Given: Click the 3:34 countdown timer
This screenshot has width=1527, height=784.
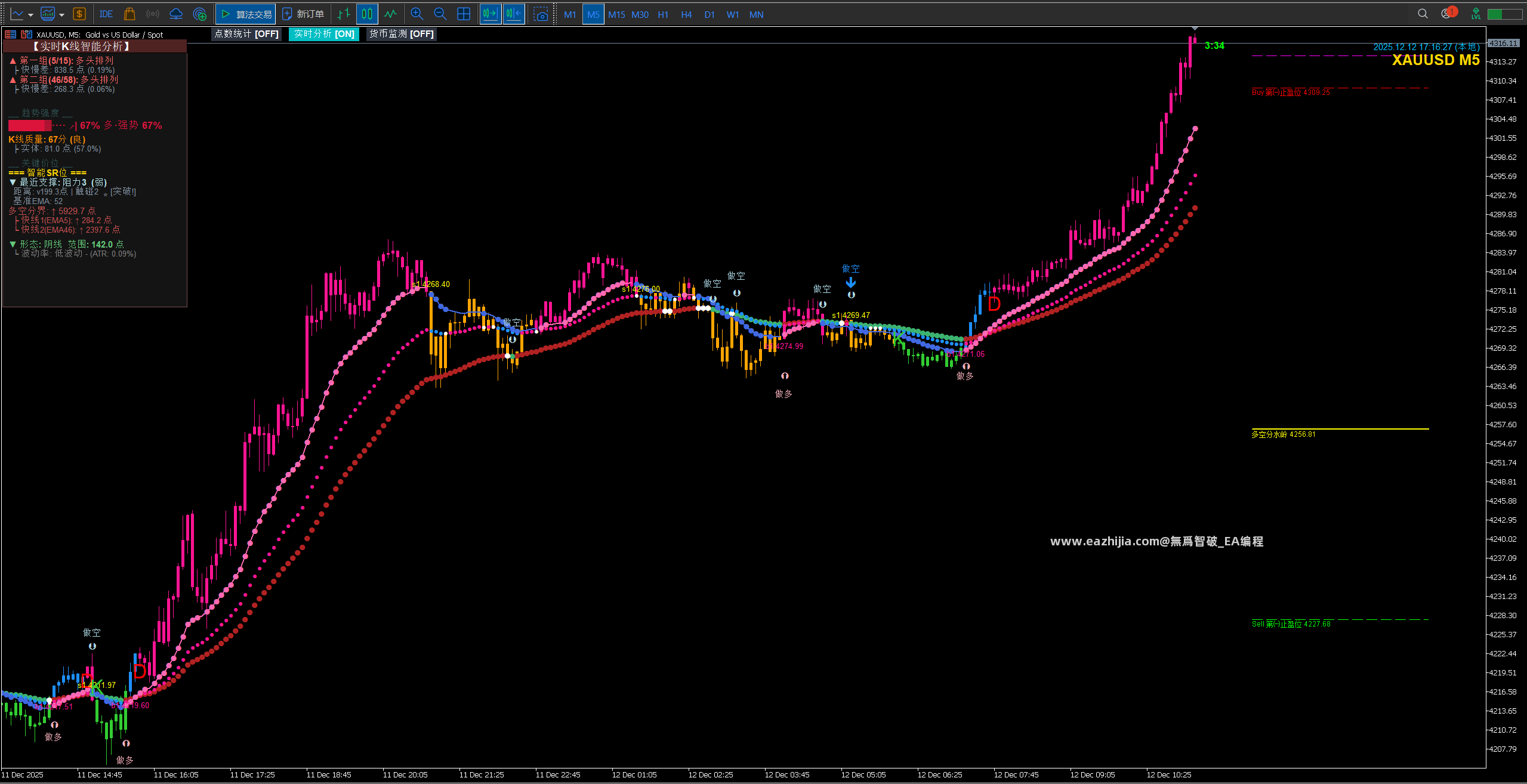Looking at the screenshot, I should tap(1214, 46).
